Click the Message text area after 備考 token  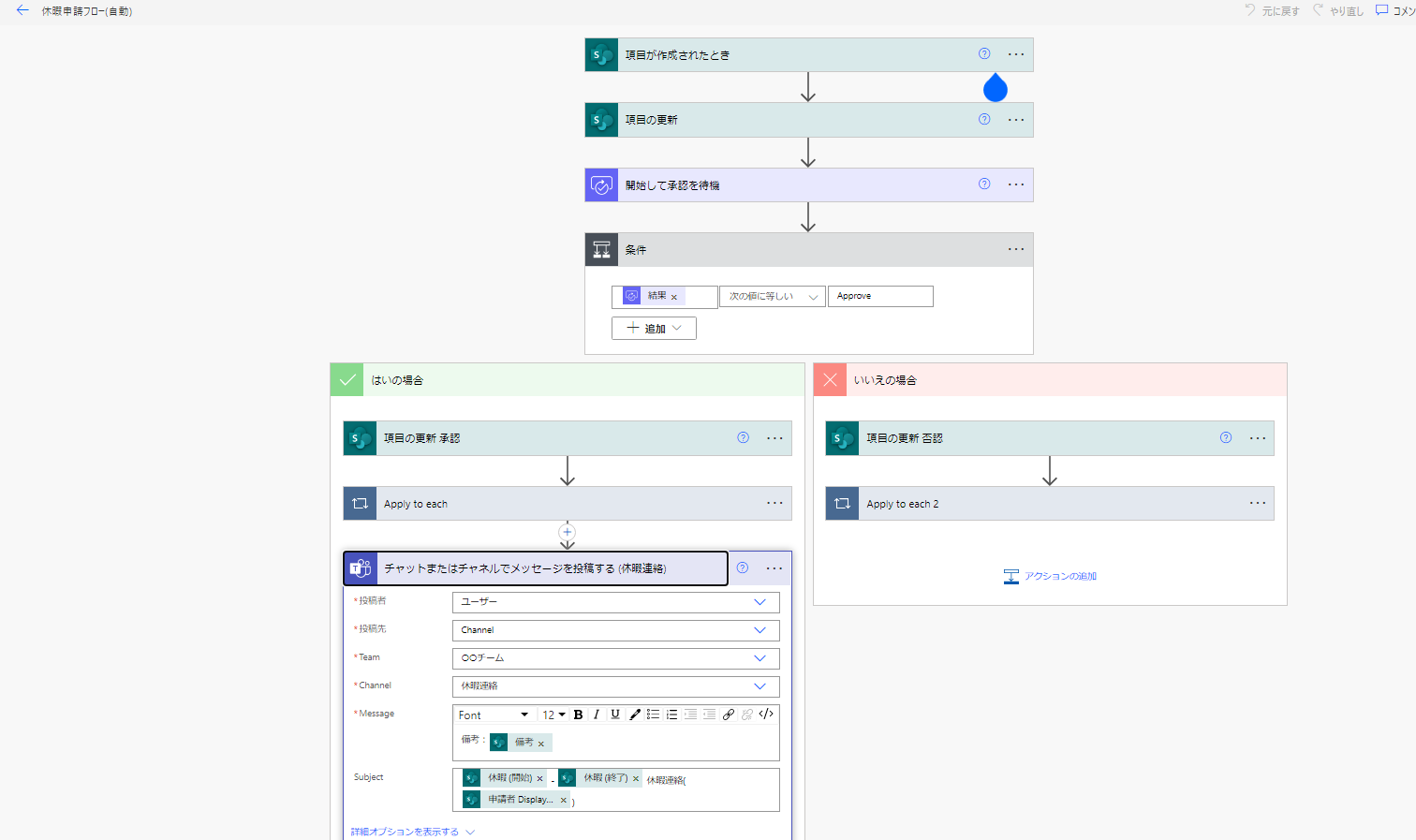665,743
